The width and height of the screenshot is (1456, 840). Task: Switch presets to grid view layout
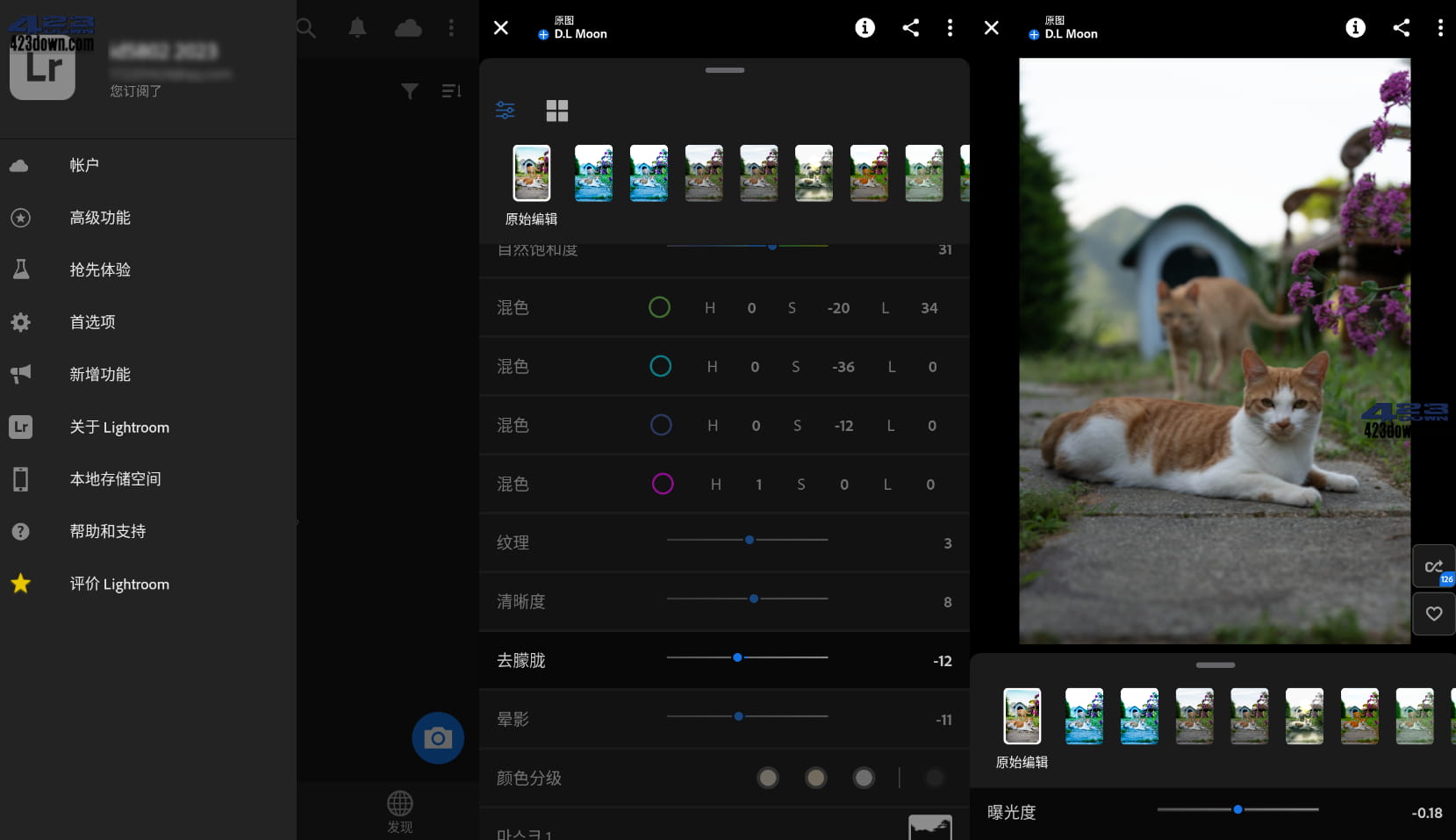click(557, 111)
